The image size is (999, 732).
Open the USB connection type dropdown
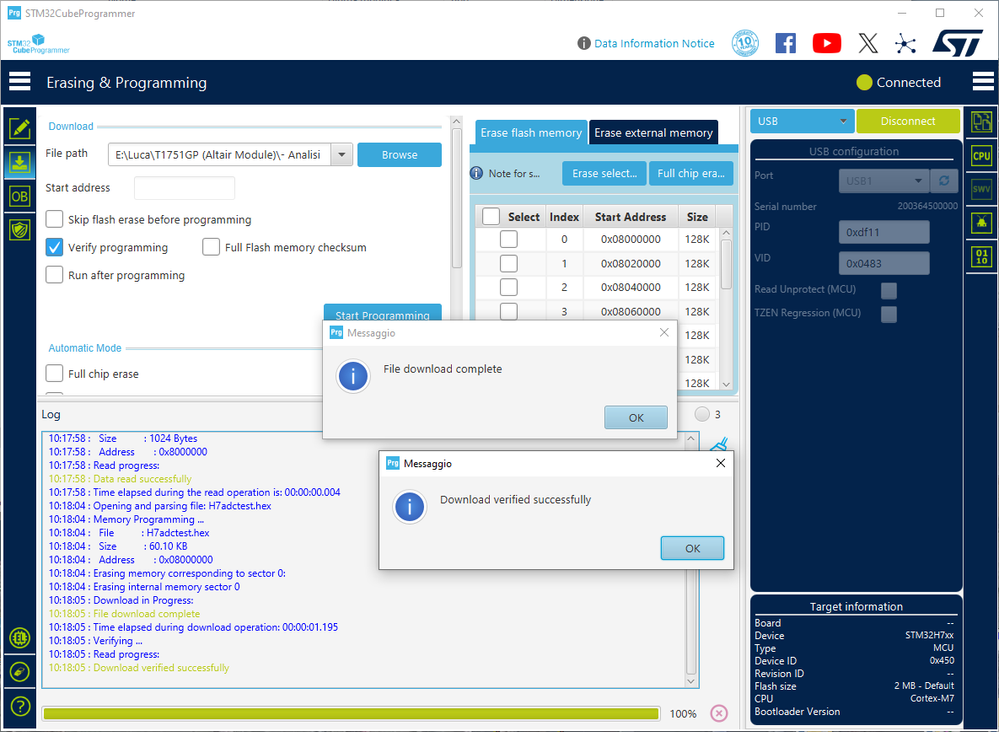pyautogui.click(x=801, y=121)
